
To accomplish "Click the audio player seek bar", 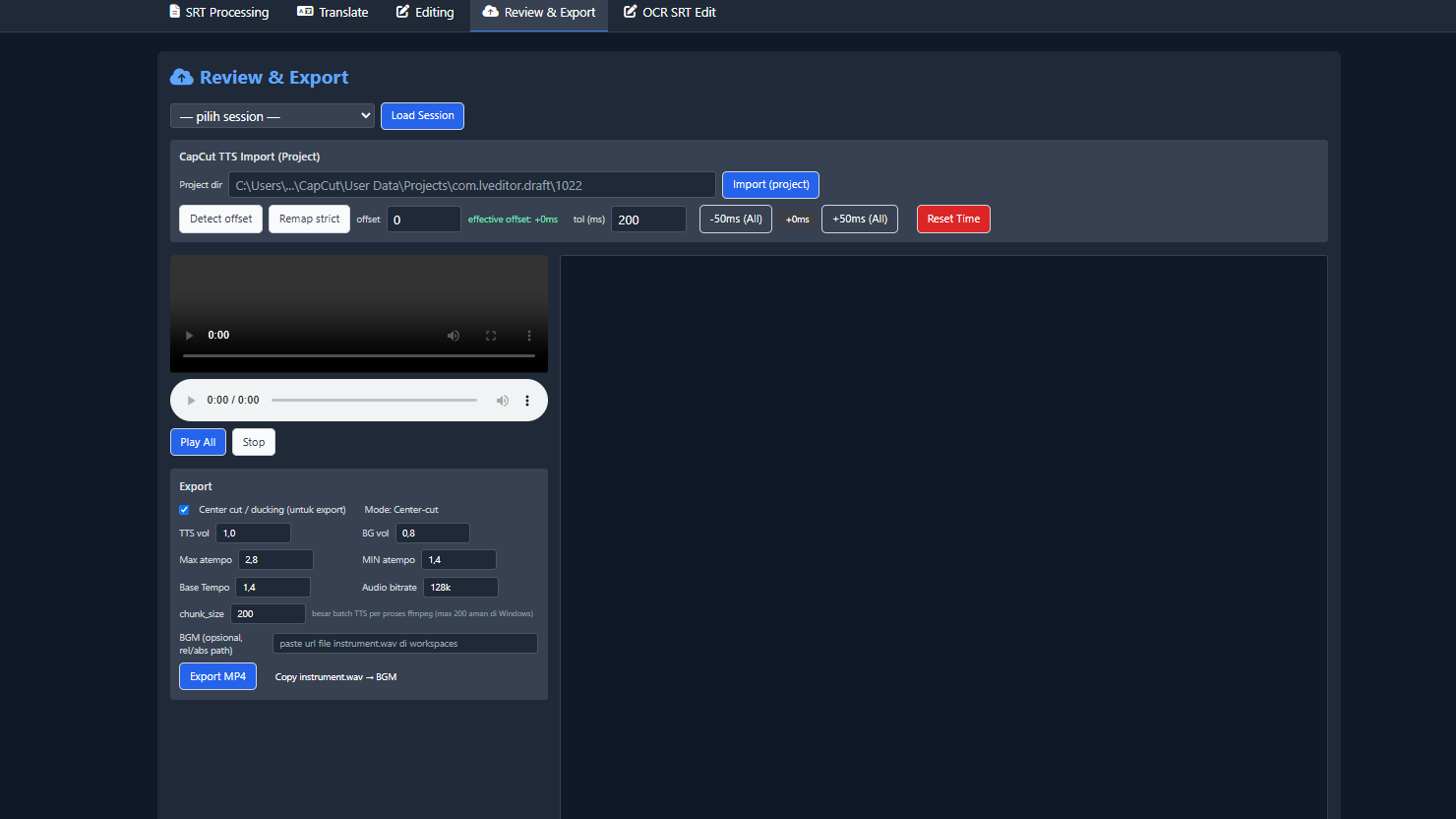I will click(374, 401).
